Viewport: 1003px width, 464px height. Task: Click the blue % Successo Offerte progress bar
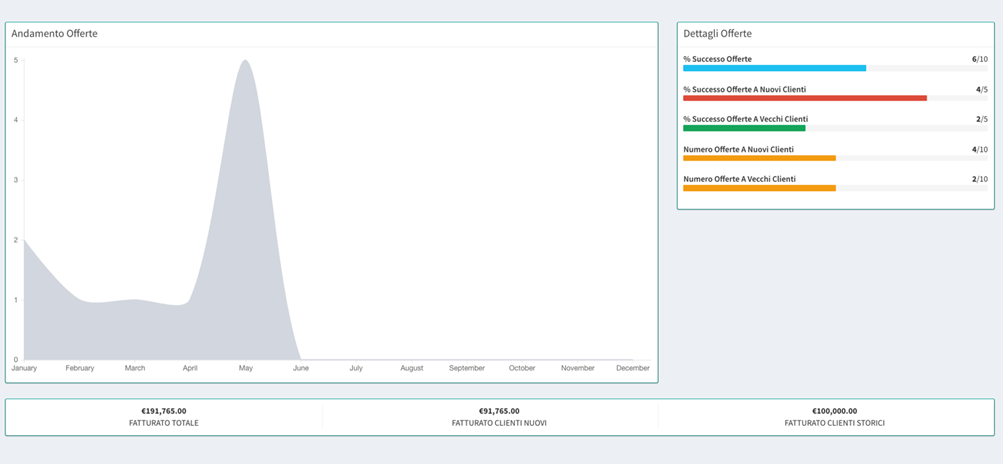coord(774,68)
